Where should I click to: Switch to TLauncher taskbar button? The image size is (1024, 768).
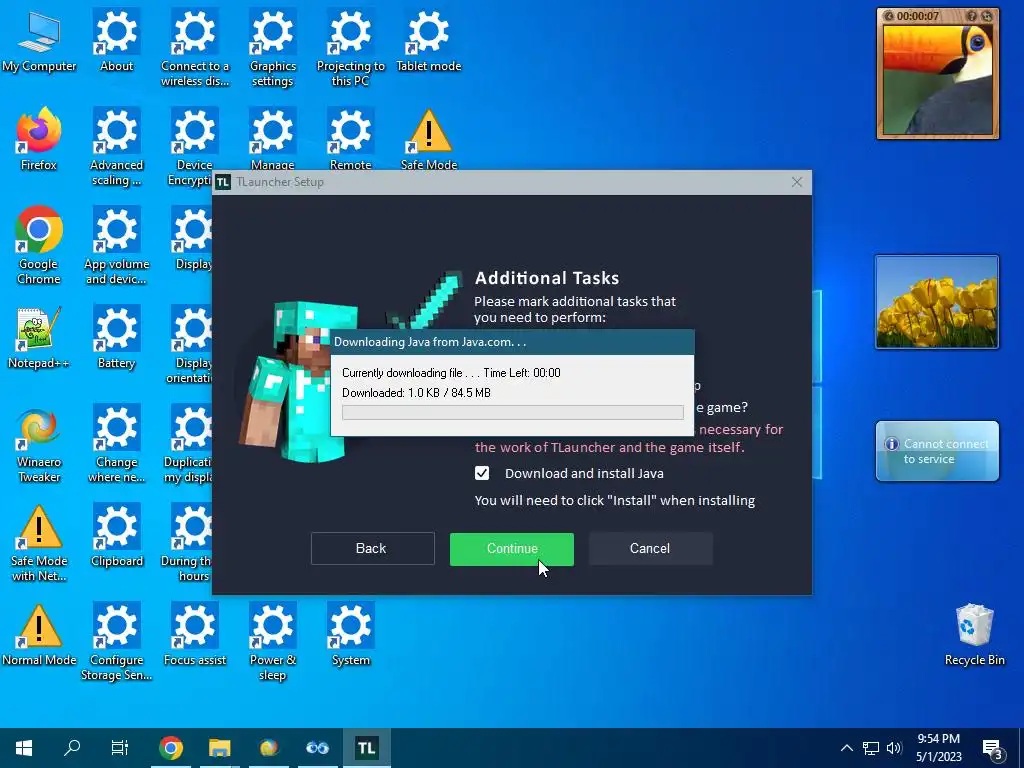pos(366,748)
